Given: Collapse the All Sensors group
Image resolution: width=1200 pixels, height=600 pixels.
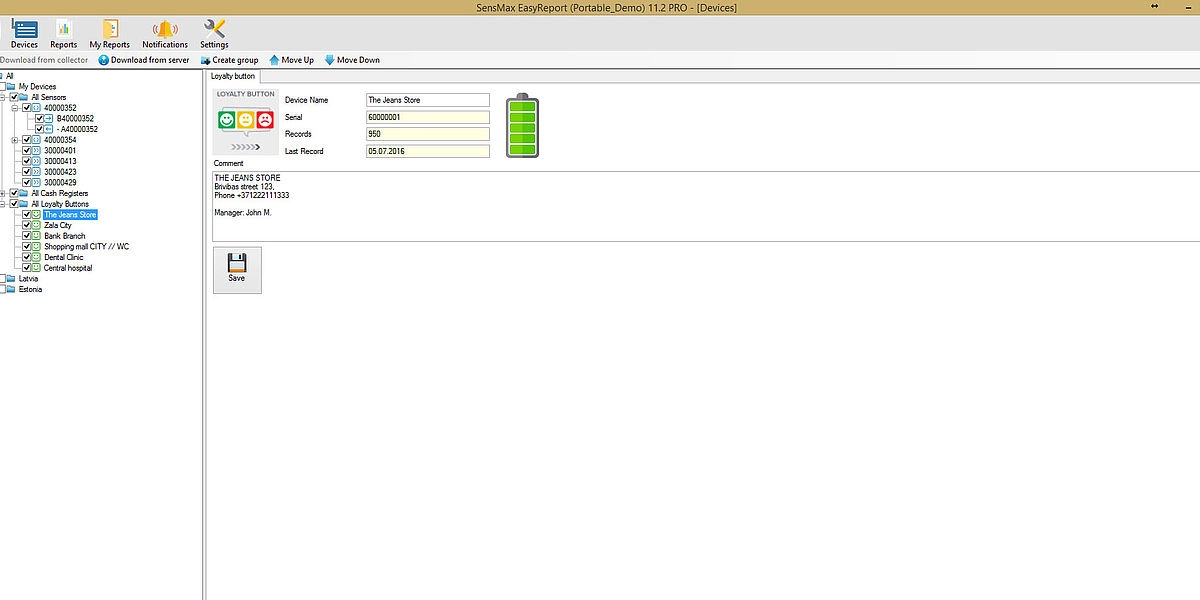Looking at the screenshot, I should click(3, 97).
